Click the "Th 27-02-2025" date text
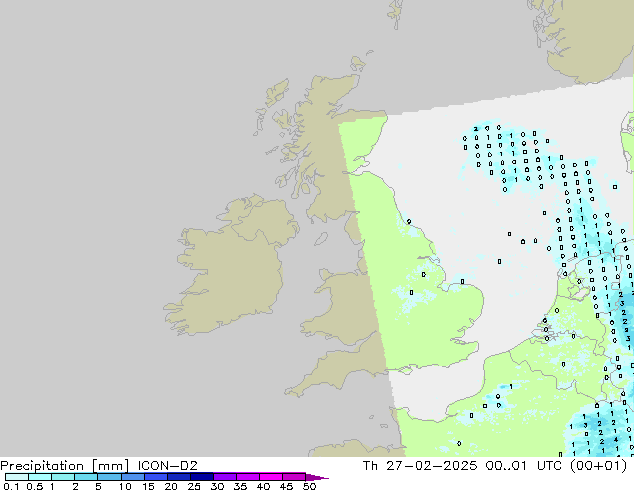634x490 pixels. tap(420, 466)
